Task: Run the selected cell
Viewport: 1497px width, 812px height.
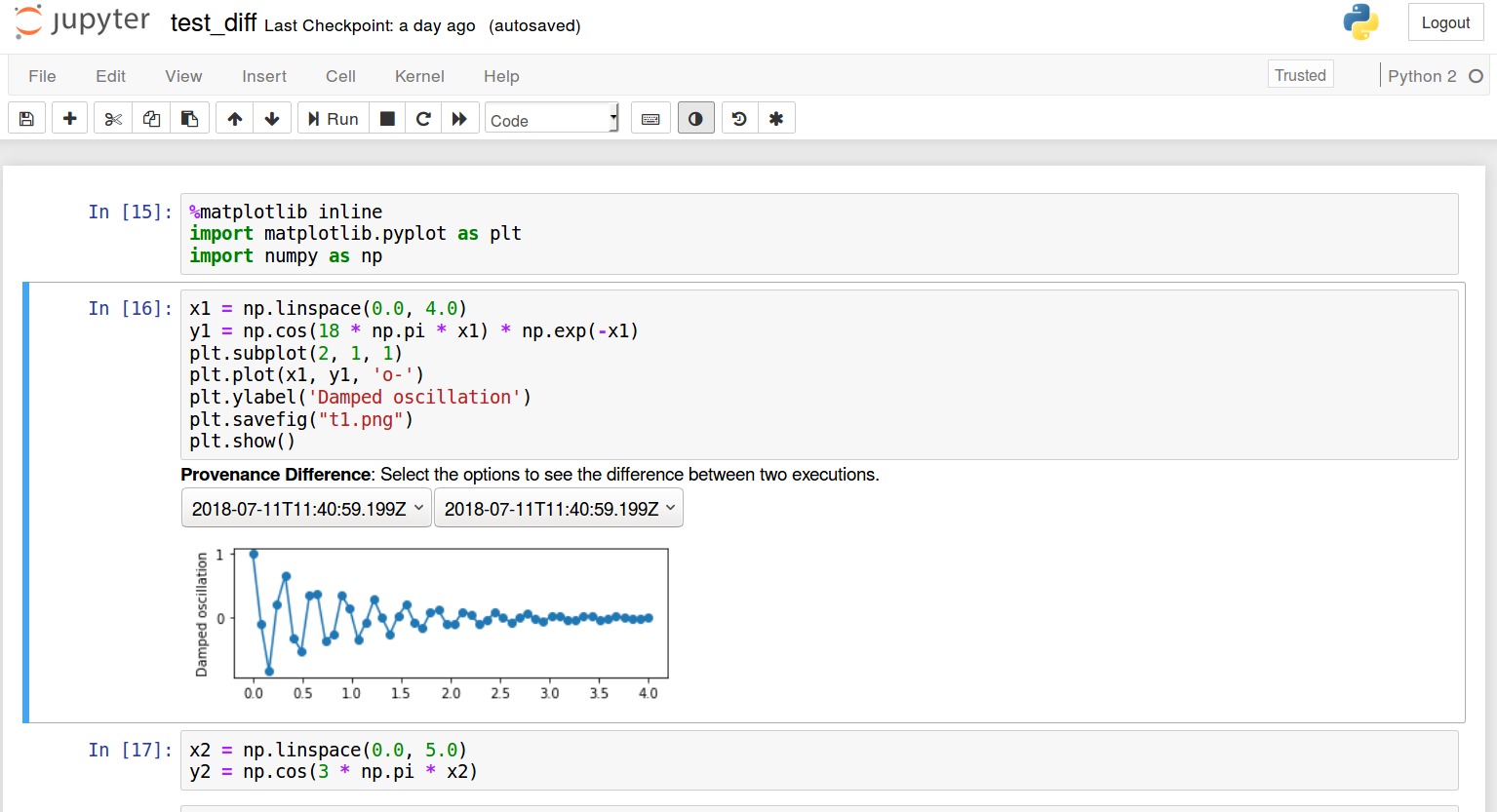Action: [x=334, y=119]
